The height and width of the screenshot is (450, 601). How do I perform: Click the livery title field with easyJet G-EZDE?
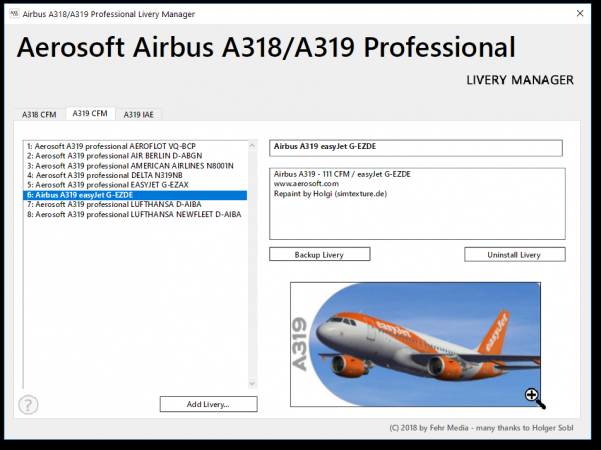[416, 148]
